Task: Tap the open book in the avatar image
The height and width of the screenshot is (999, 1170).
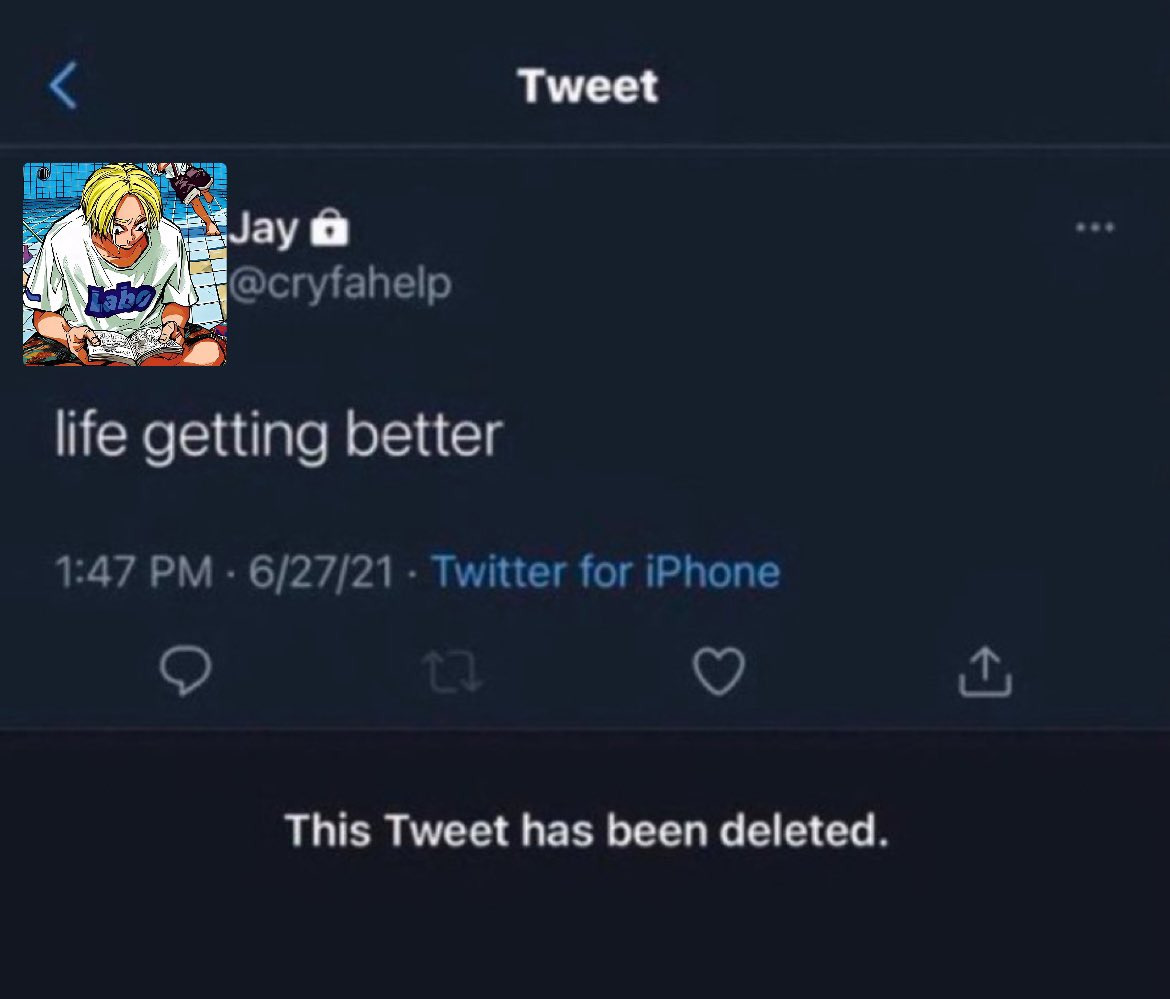Action: (x=129, y=345)
